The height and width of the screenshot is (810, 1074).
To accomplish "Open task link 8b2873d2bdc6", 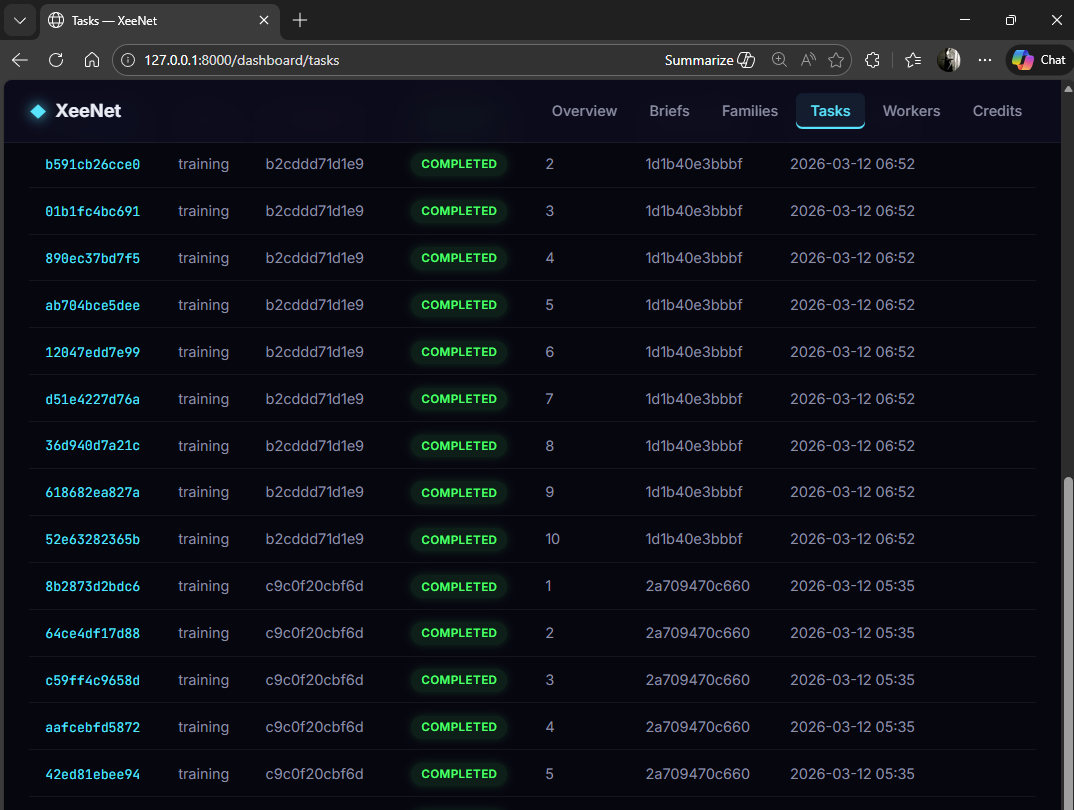I will 93,586.
